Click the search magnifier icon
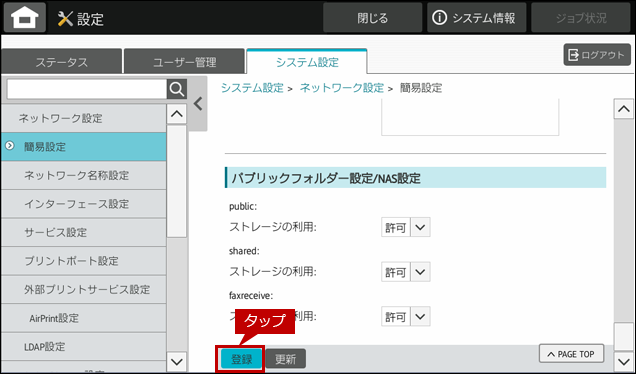This screenshot has height=374, width=636. click(x=177, y=89)
